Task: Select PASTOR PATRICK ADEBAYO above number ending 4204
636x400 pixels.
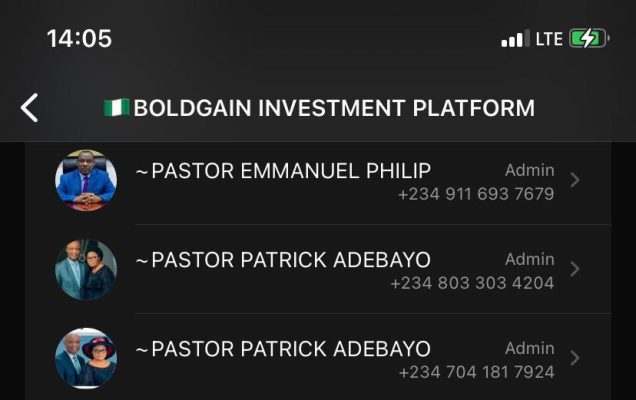Action: pyautogui.click(x=283, y=260)
